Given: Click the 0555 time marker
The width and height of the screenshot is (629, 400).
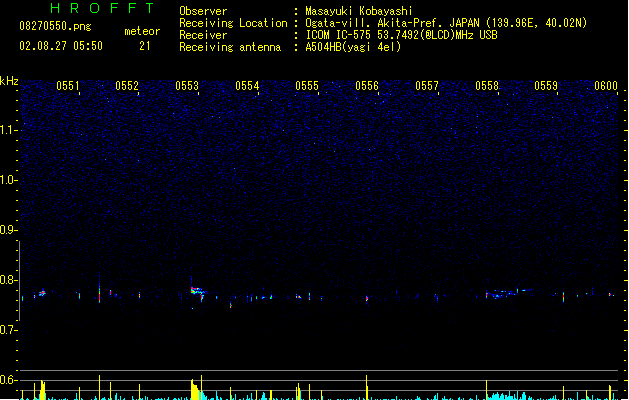Looking at the screenshot, I should [x=307, y=86].
